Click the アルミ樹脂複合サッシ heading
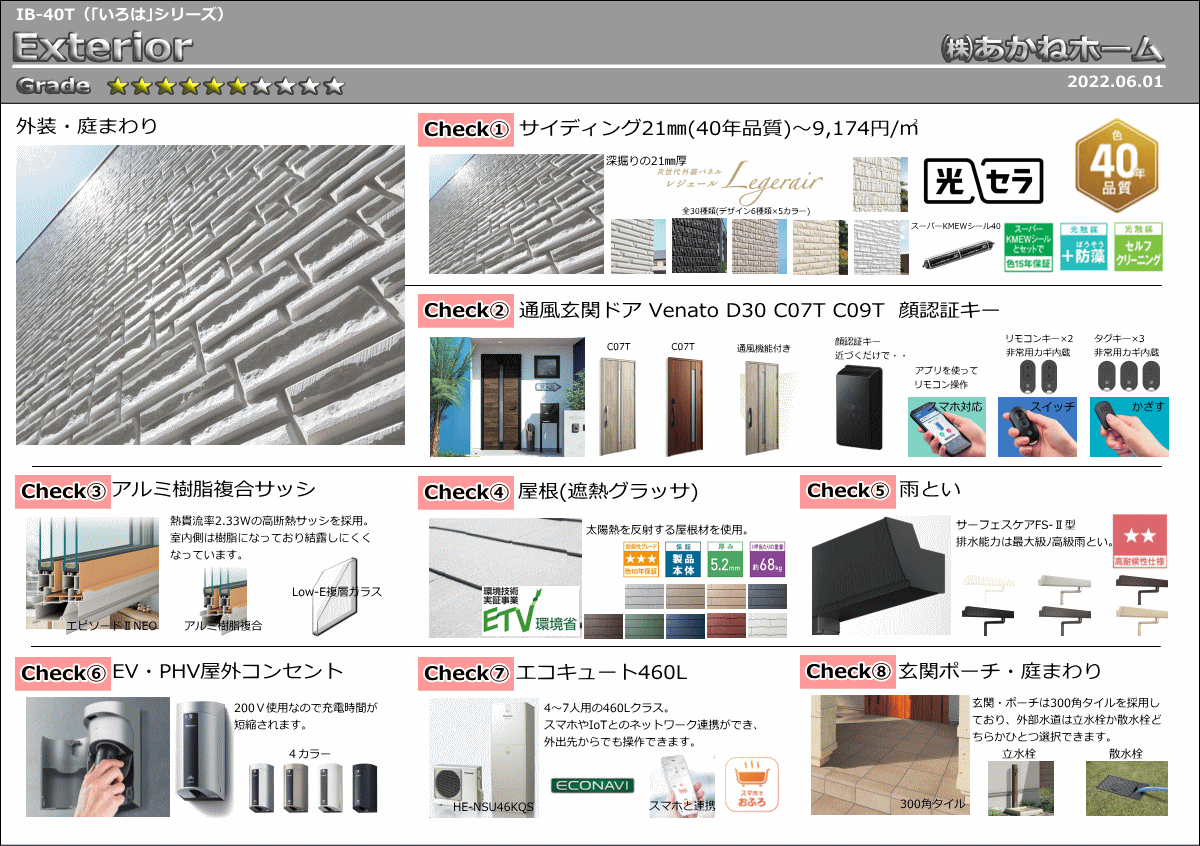1200x846 pixels. pos(213,489)
